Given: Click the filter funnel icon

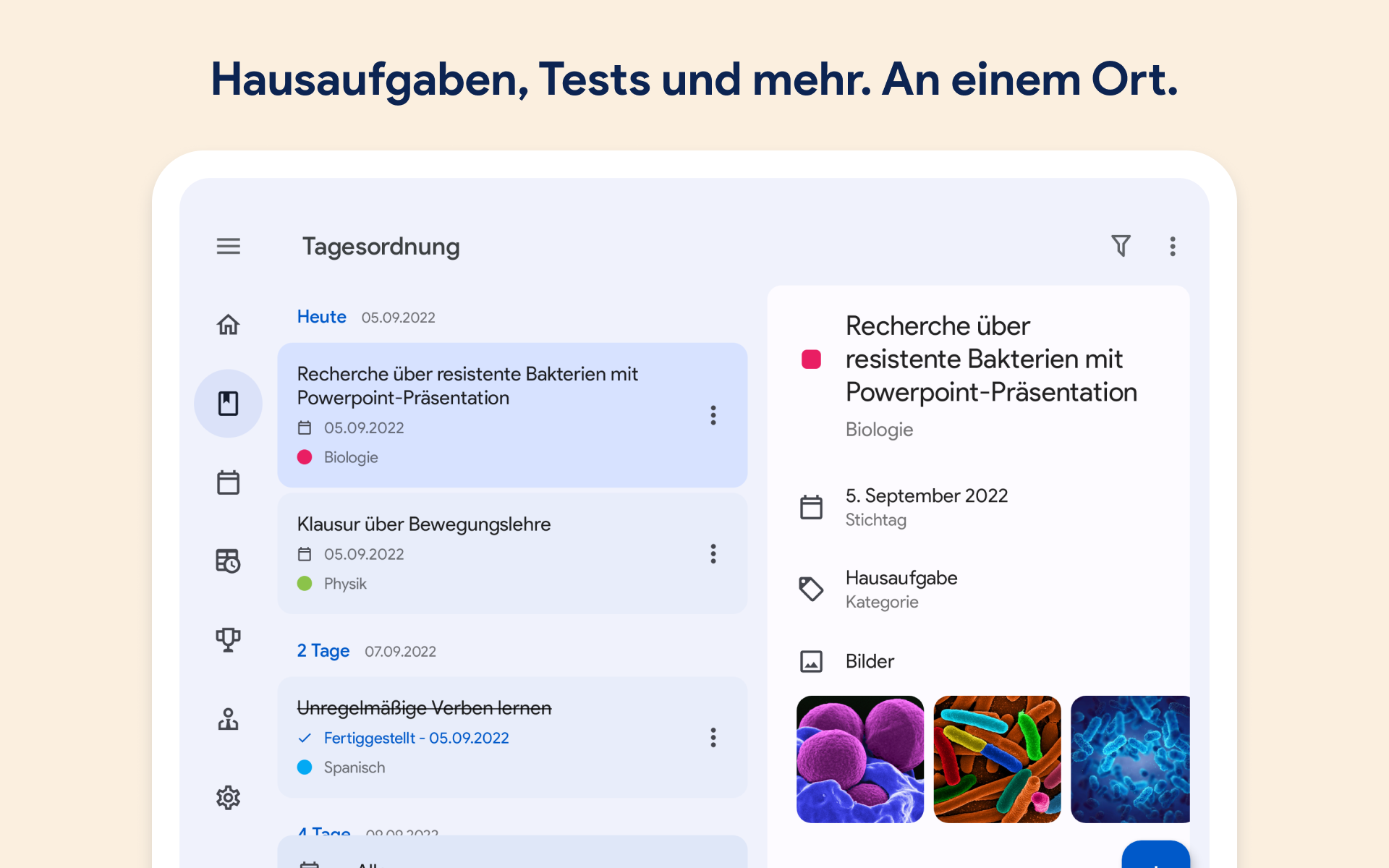Looking at the screenshot, I should (x=1121, y=246).
